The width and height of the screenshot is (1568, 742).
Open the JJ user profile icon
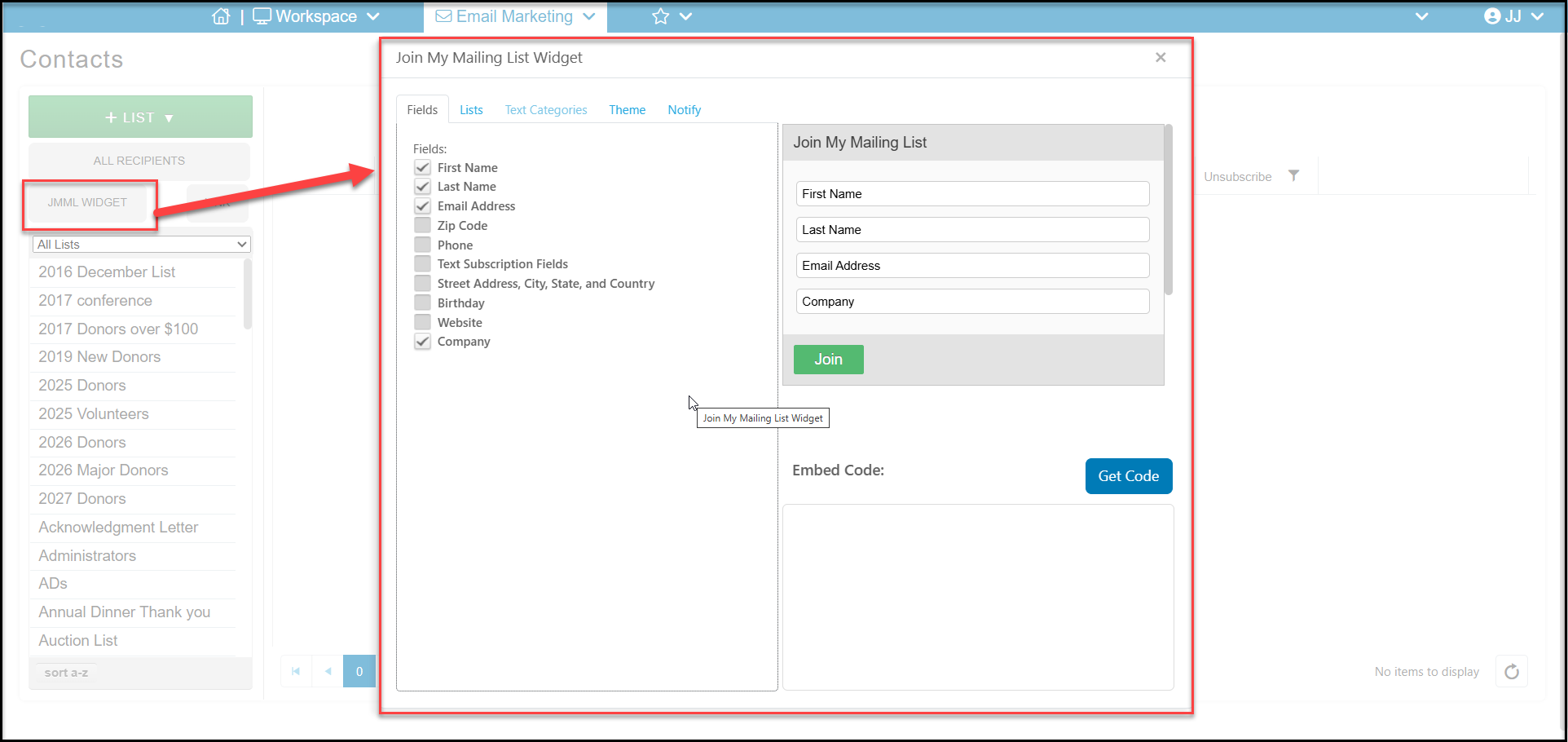pyautogui.click(x=1492, y=16)
